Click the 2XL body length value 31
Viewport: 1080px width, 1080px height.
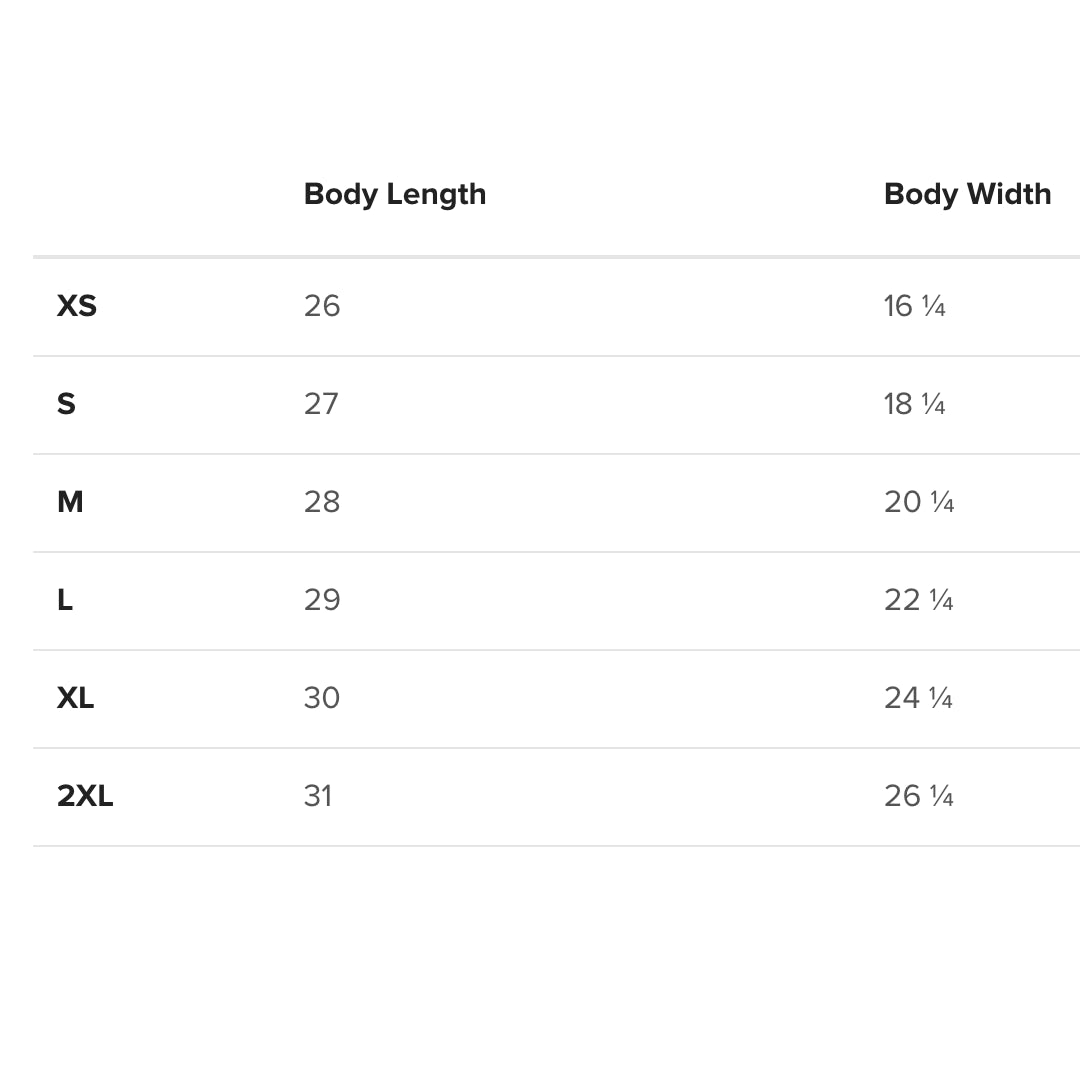(318, 796)
